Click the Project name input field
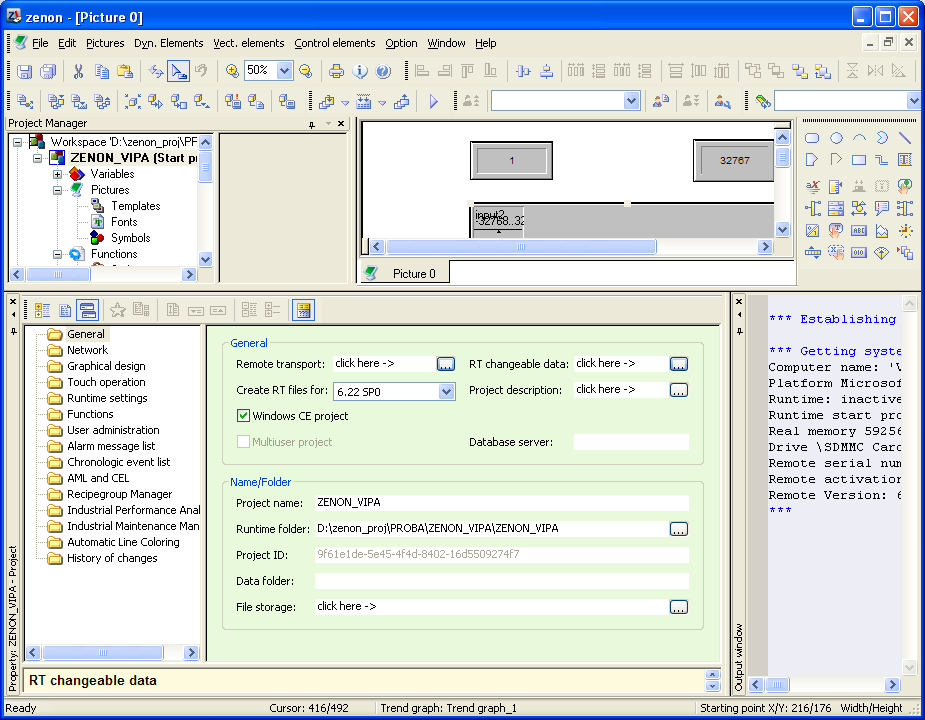 (x=500, y=502)
